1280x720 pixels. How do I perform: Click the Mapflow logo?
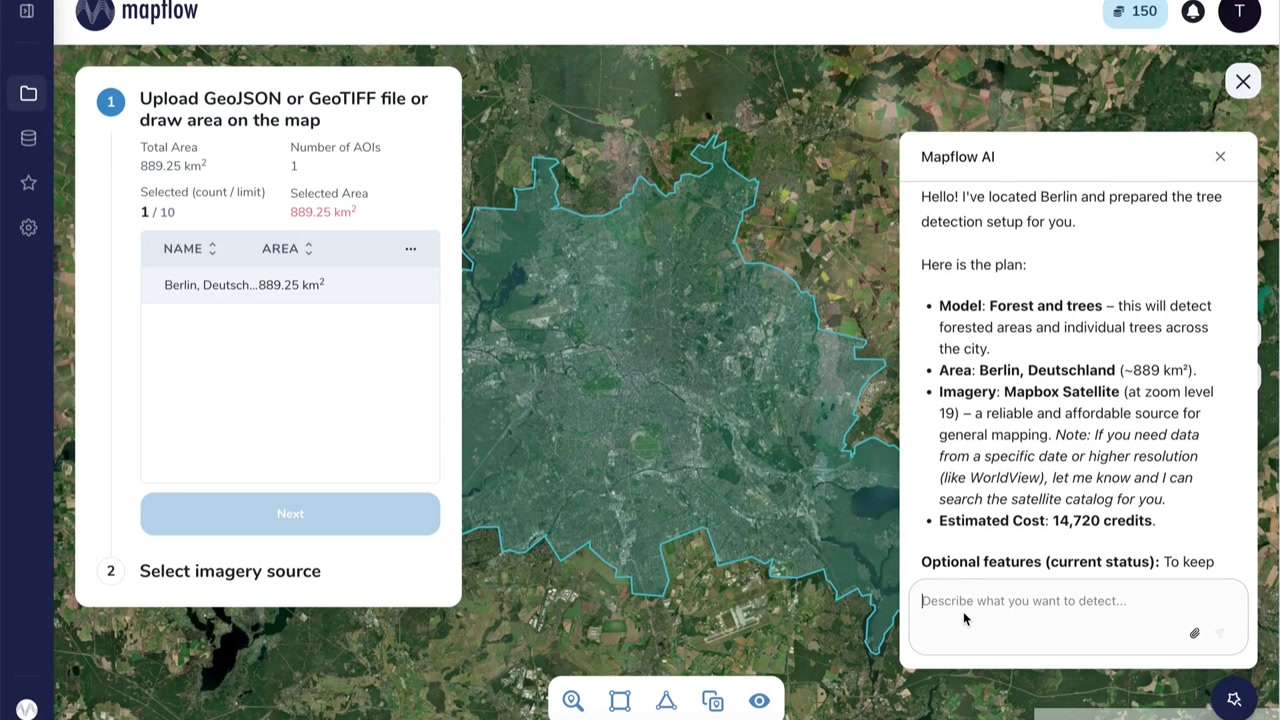[137, 13]
